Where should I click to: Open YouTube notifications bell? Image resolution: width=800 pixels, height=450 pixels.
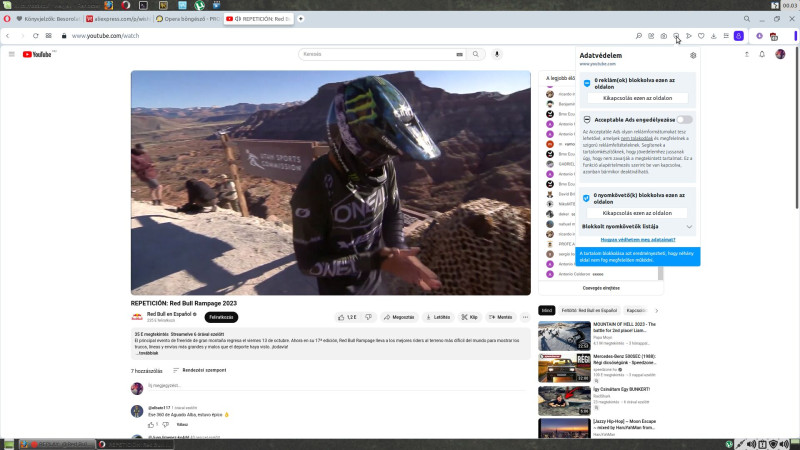(x=762, y=54)
